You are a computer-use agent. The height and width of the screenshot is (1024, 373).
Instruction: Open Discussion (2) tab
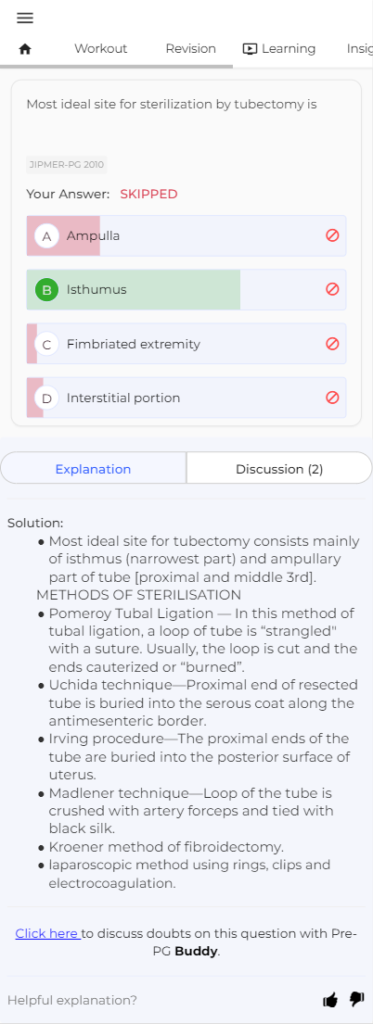tap(280, 469)
